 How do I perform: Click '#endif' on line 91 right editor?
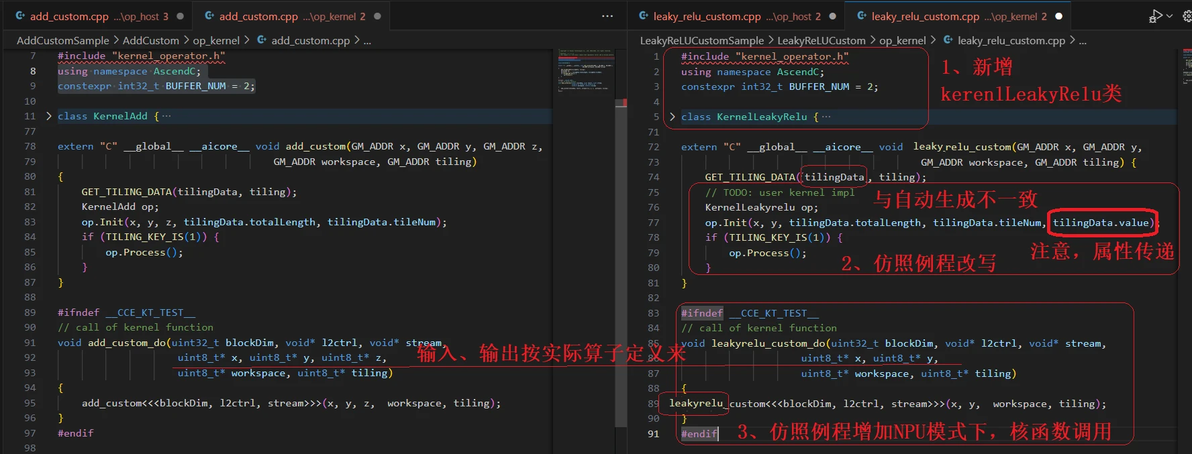coord(699,433)
